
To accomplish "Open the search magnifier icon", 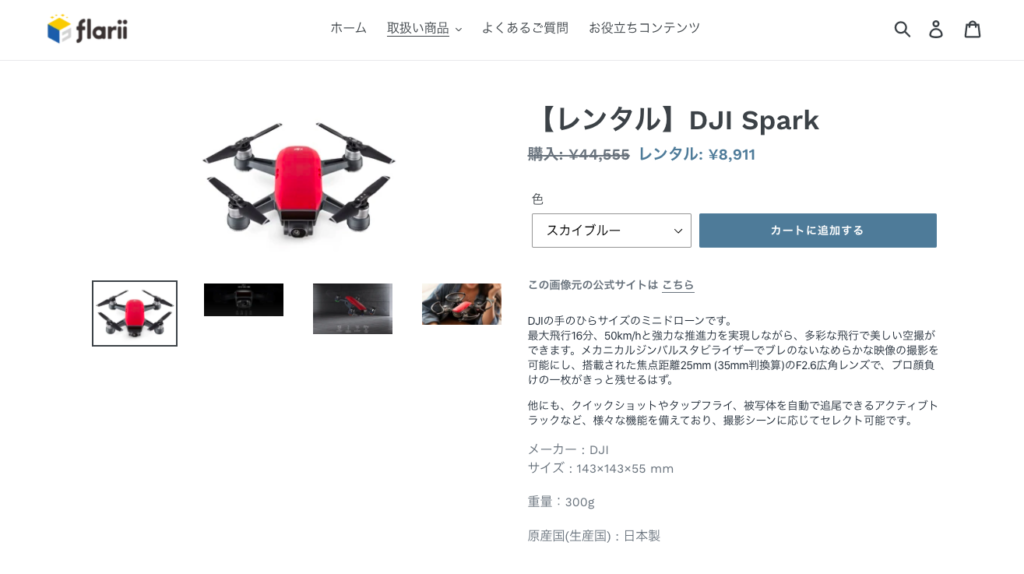I will (902, 29).
